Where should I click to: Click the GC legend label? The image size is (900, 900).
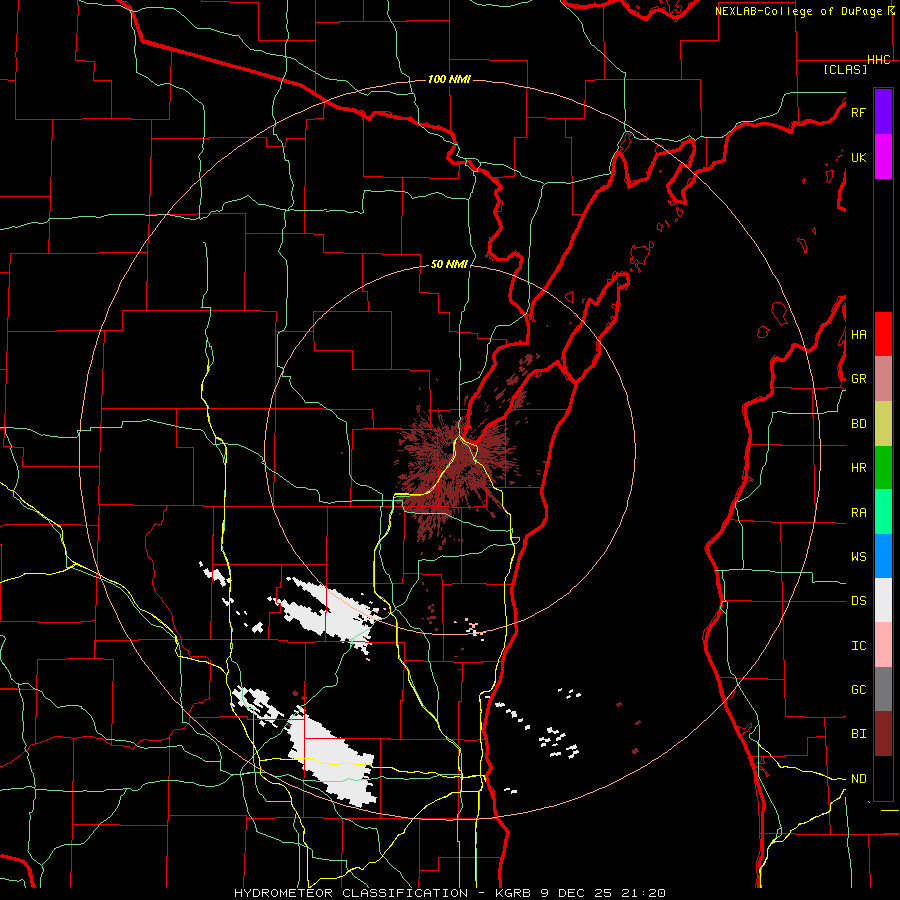858,690
